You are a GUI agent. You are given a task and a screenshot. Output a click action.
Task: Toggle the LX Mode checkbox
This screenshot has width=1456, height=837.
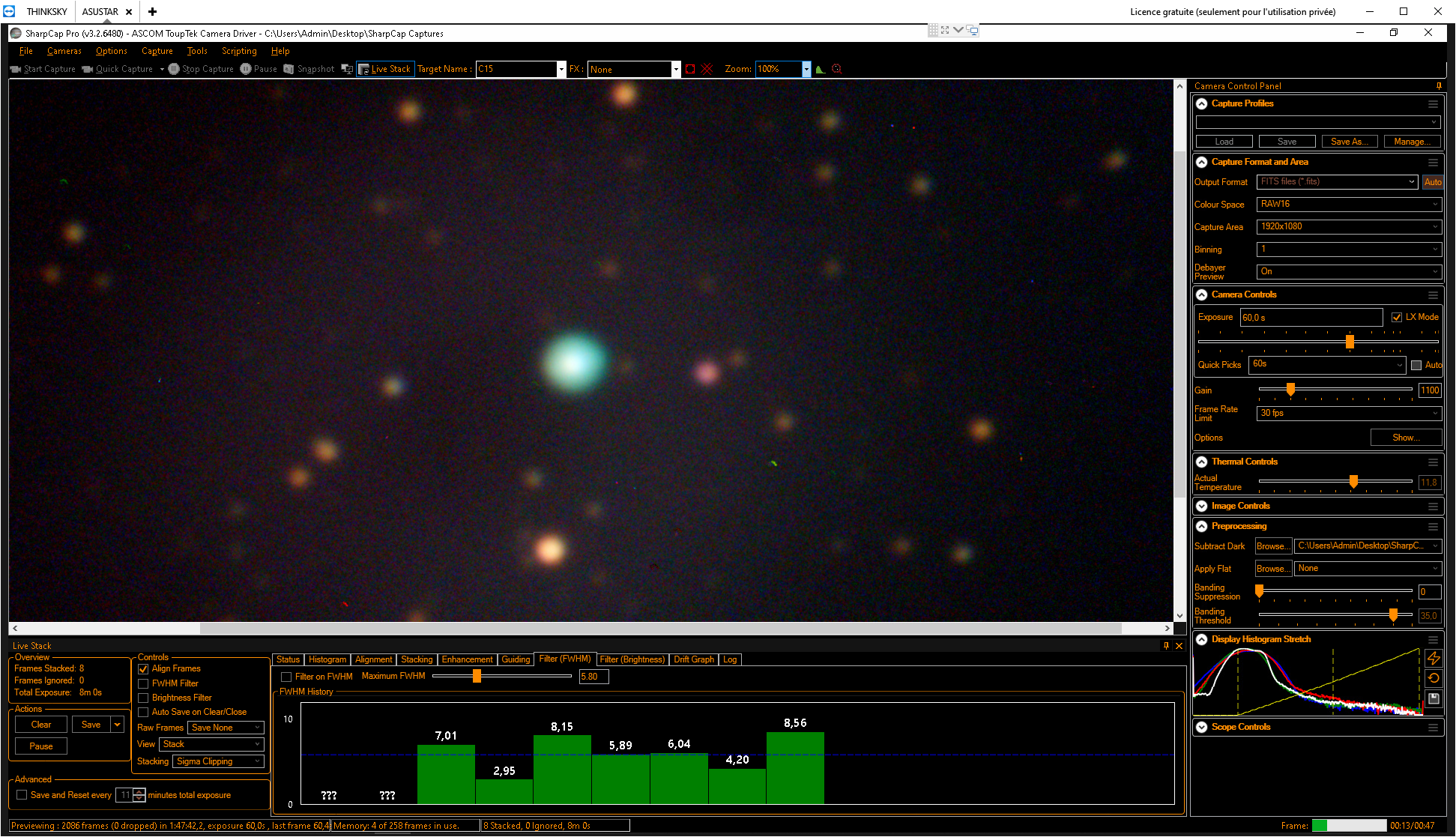pyautogui.click(x=1397, y=317)
